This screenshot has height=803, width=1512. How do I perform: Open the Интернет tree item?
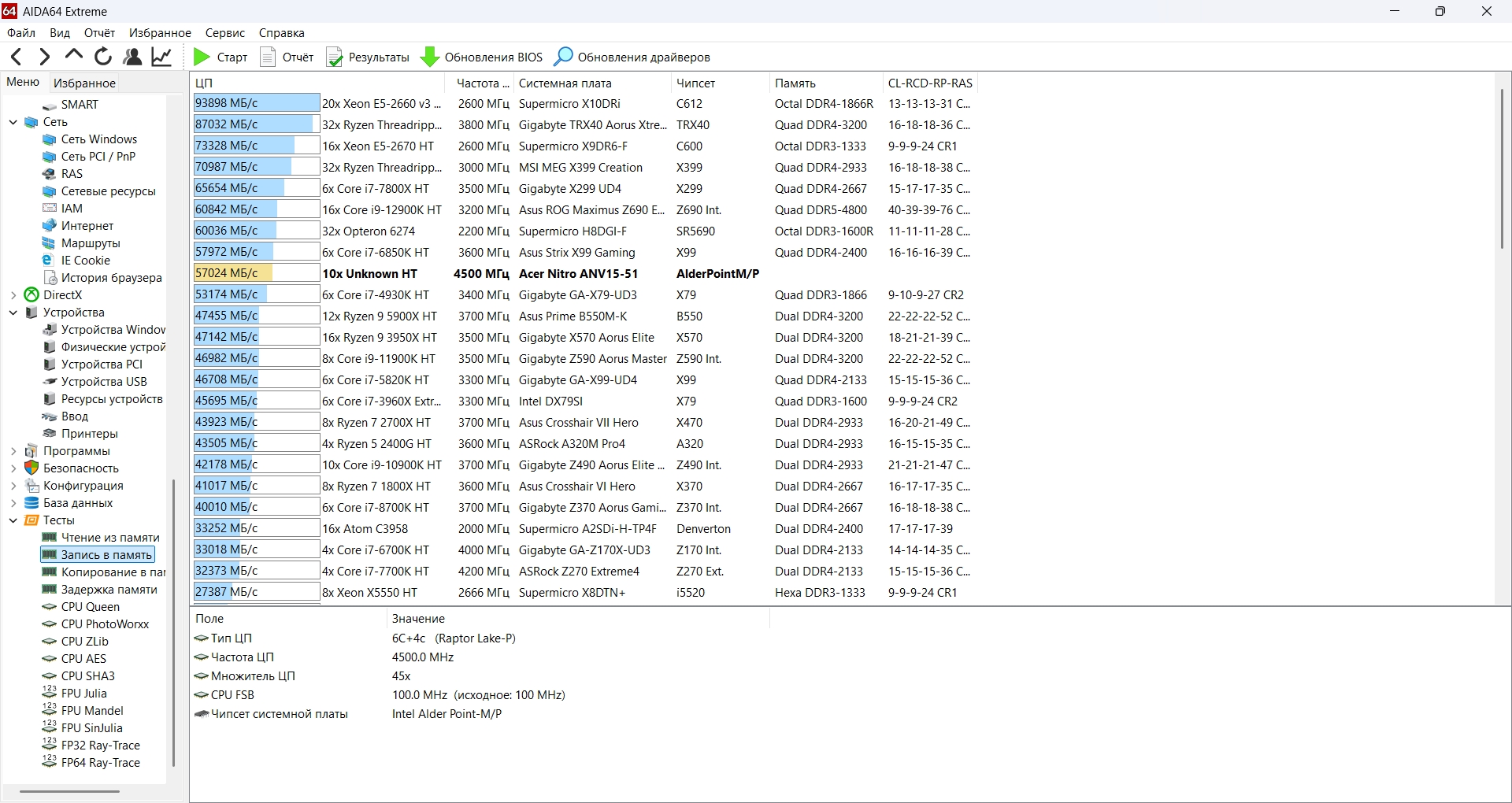78,226
